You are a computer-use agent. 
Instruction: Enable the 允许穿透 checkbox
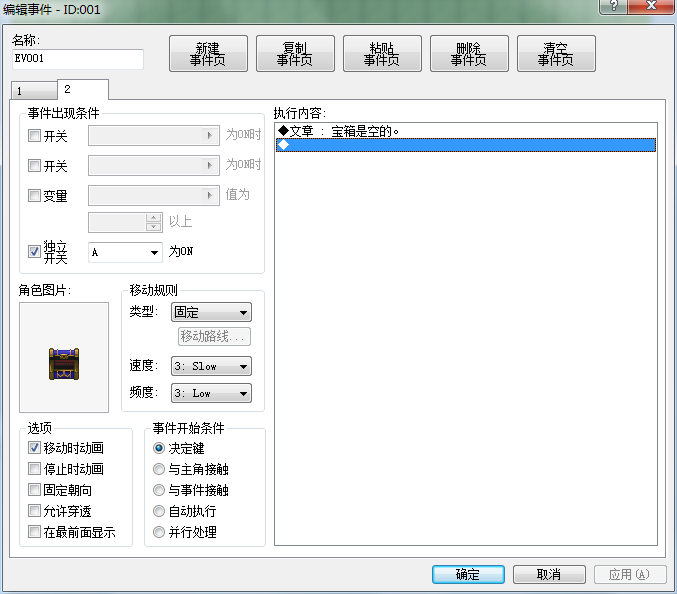34,511
